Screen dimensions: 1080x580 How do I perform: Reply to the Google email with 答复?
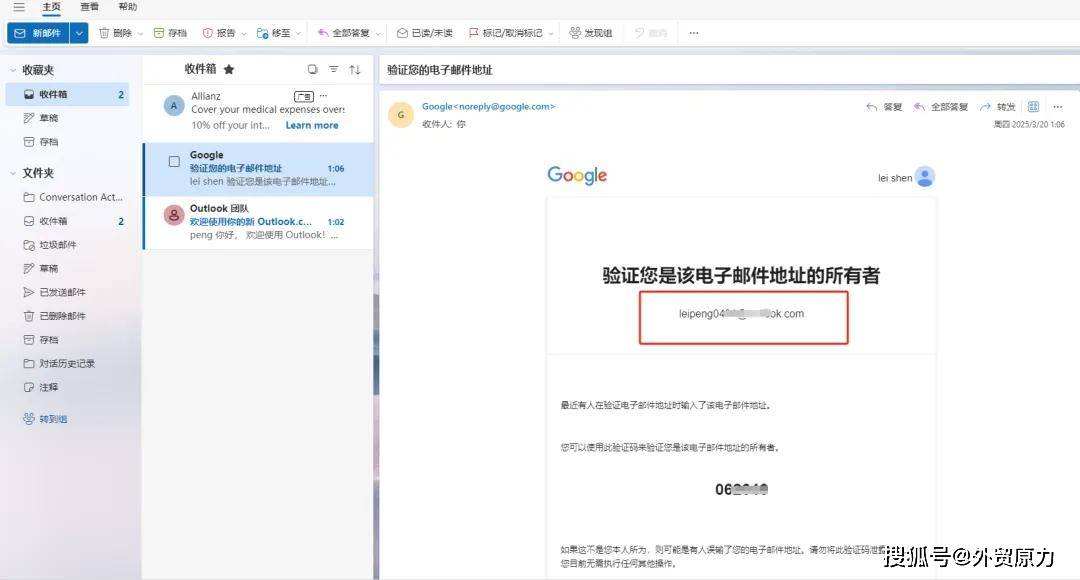coord(884,107)
